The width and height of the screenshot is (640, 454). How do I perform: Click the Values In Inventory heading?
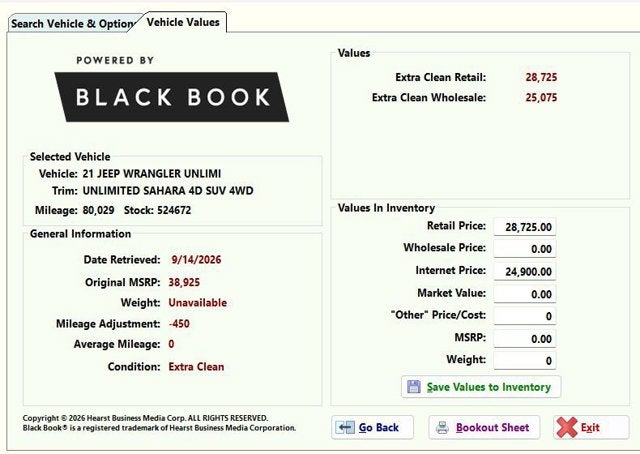[x=386, y=208]
